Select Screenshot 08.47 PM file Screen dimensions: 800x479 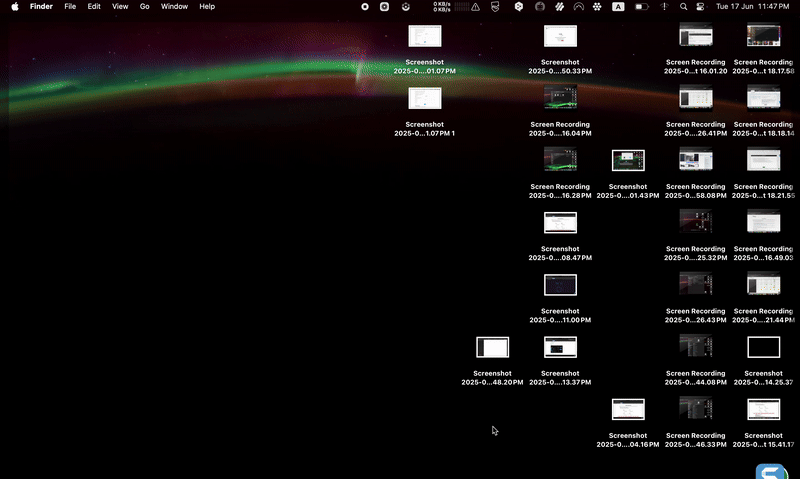560,236
